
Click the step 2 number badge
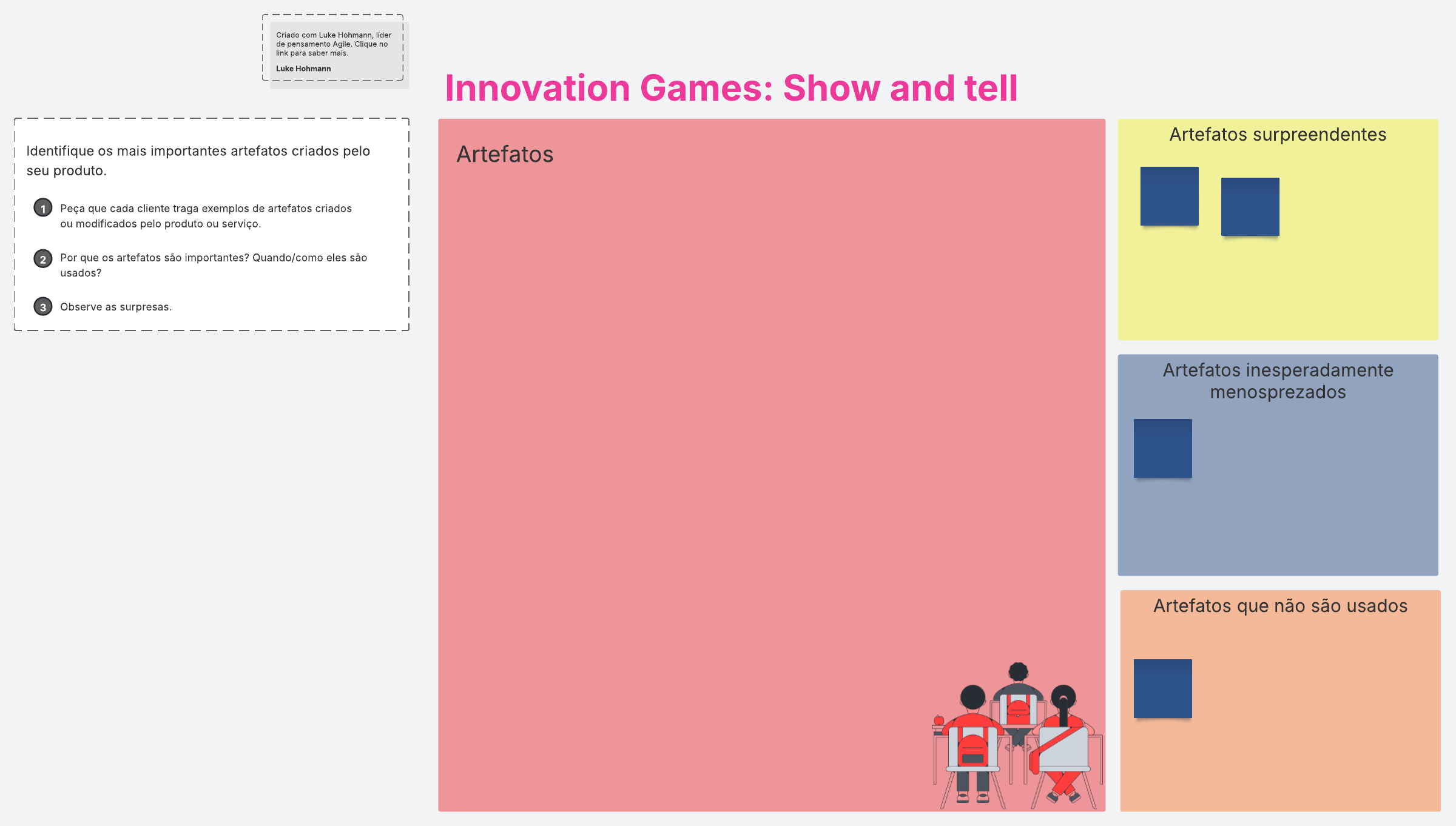42,259
